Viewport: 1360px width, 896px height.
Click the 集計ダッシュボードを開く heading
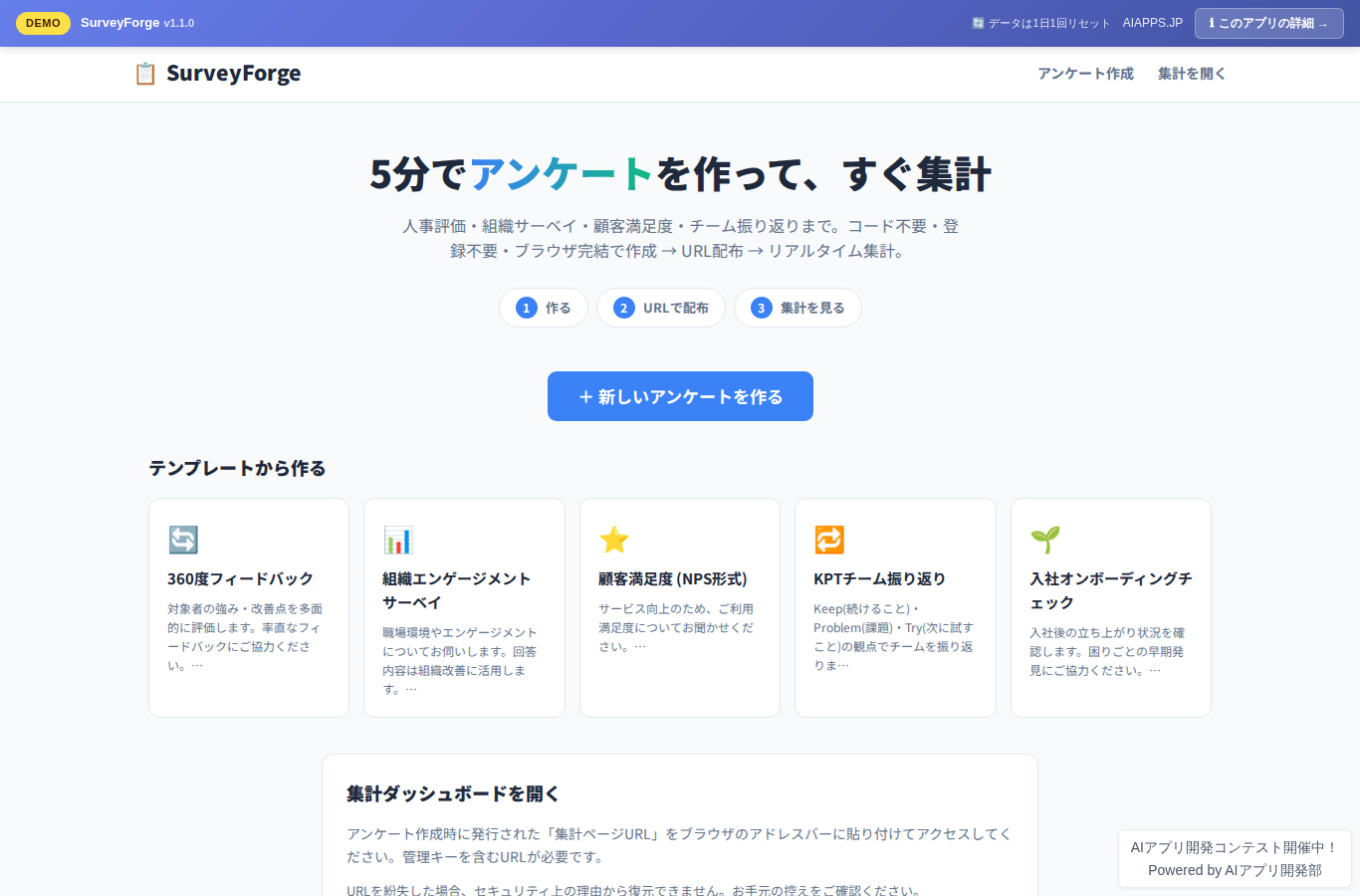point(453,793)
